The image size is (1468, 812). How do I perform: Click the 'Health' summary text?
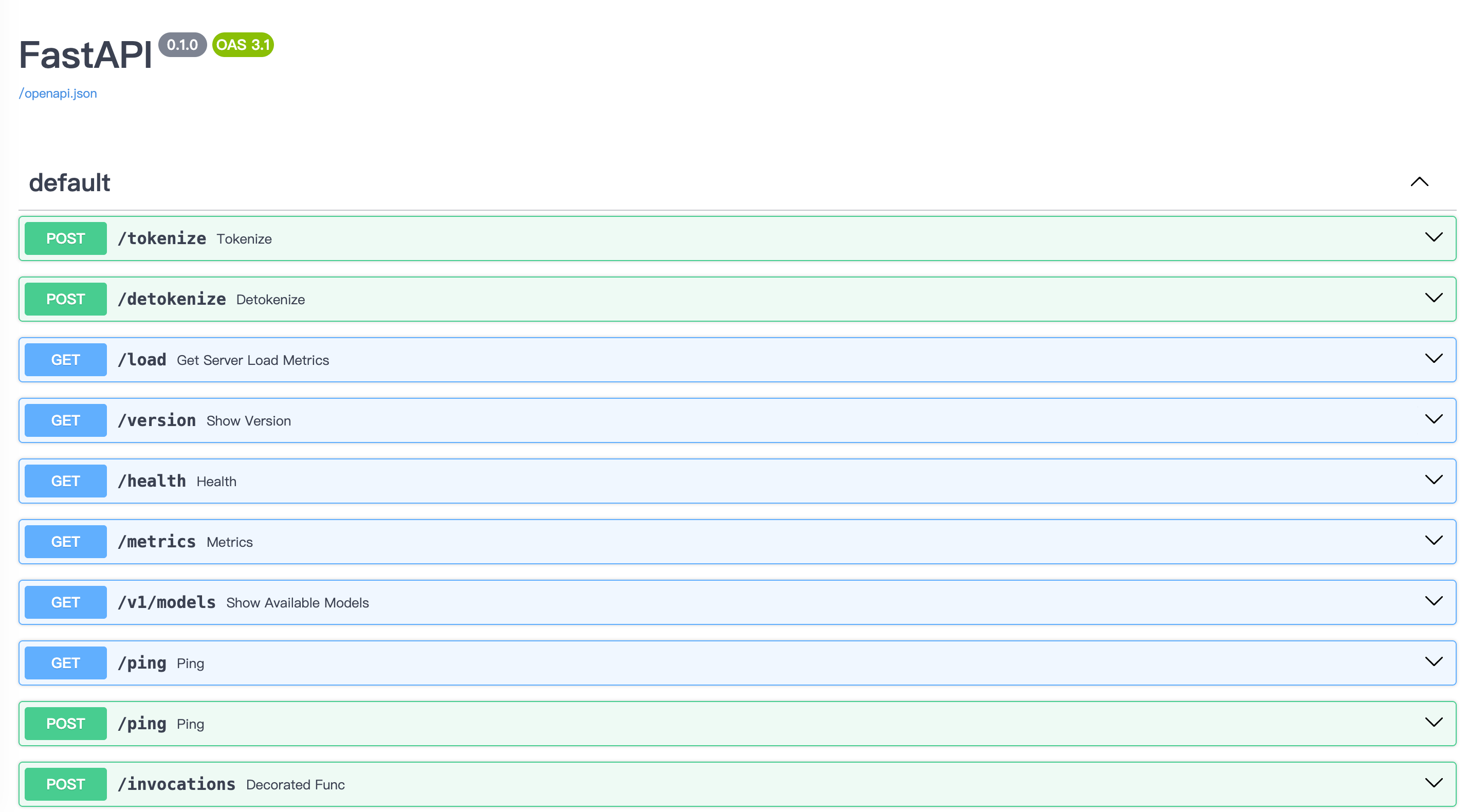[x=216, y=482]
